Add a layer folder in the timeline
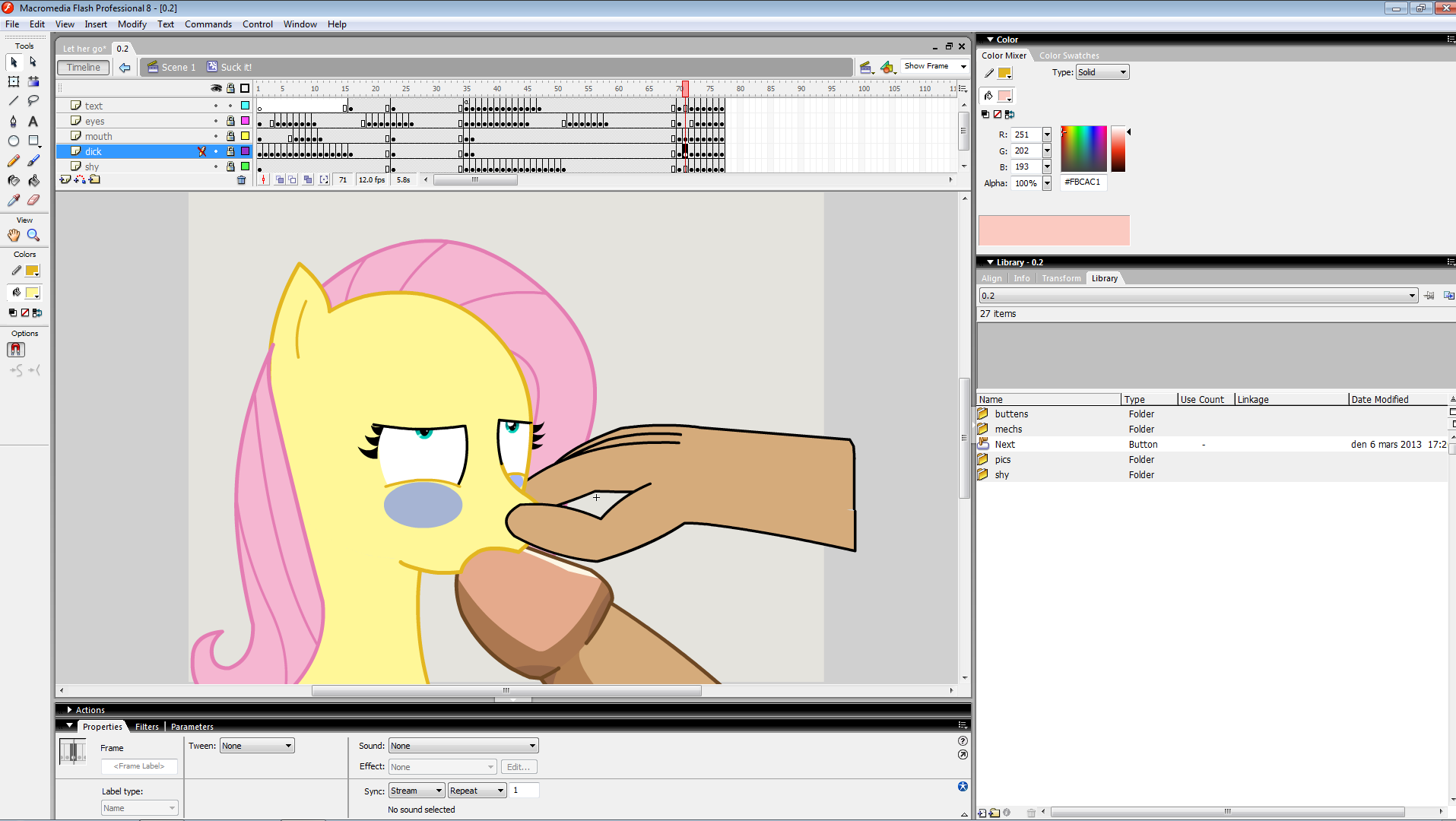Image resolution: width=1456 pixels, height=821 pixels. (x=94, y=180)
